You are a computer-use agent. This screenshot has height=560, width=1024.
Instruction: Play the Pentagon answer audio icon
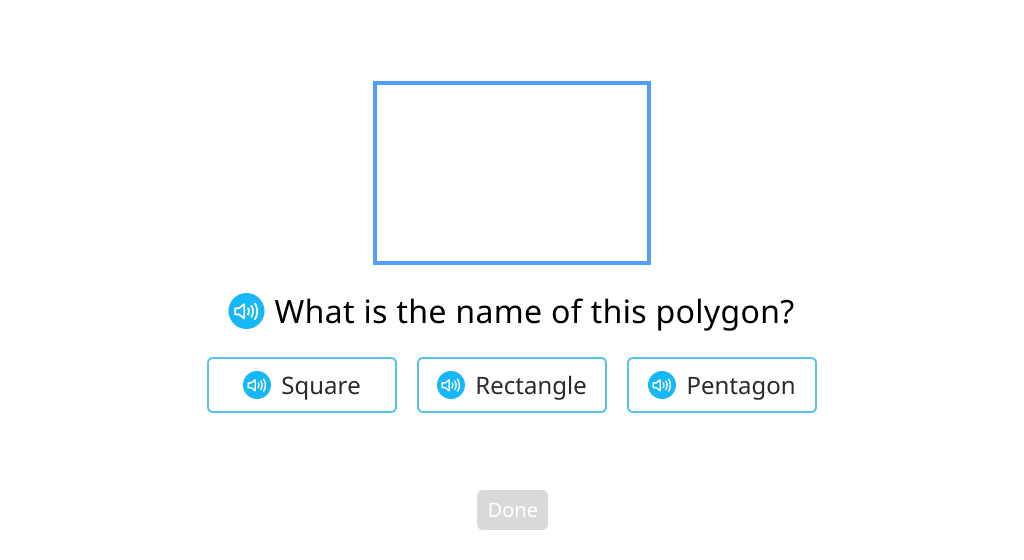[662, 385]
